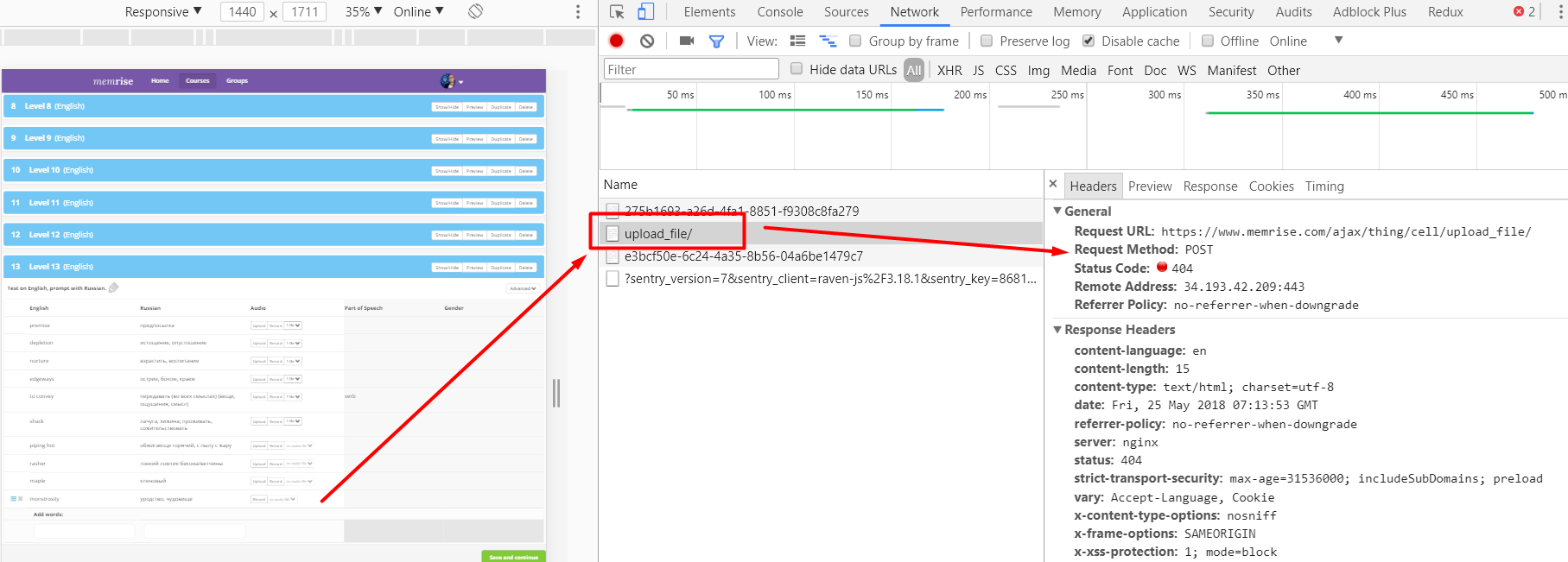Viewport: 1568px width, 562px height.
Task: Edit the viewport height field 1711
Action: [x=304, y=11]
